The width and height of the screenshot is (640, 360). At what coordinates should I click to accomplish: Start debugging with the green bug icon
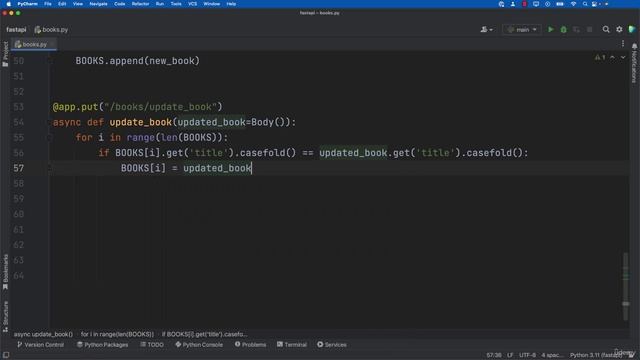pyautogui.click(x=564, y=29)
